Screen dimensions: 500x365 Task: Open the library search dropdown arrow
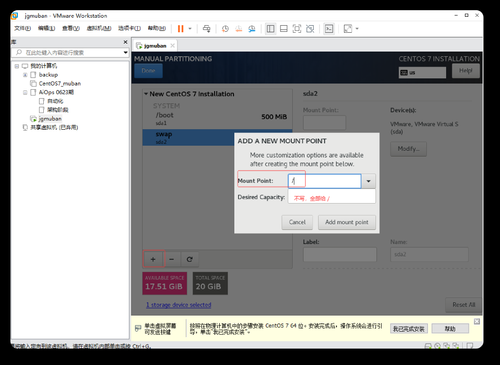coord(125,53)
